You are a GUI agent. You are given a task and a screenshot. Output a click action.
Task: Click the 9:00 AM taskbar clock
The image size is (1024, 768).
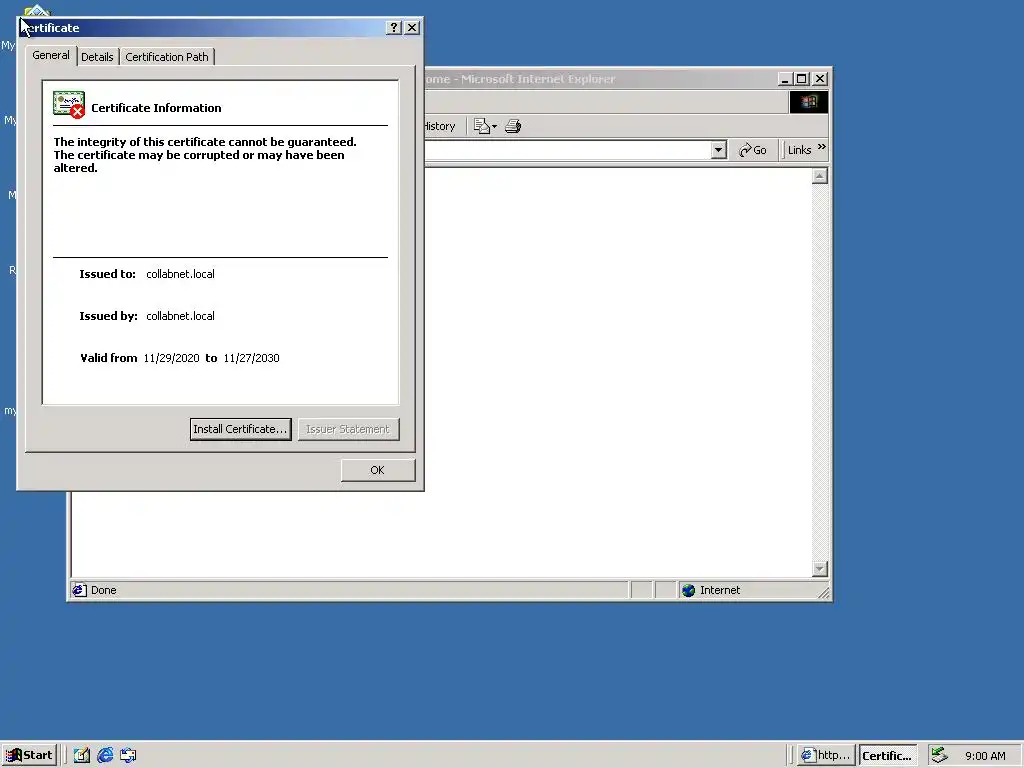click(985, 756)
